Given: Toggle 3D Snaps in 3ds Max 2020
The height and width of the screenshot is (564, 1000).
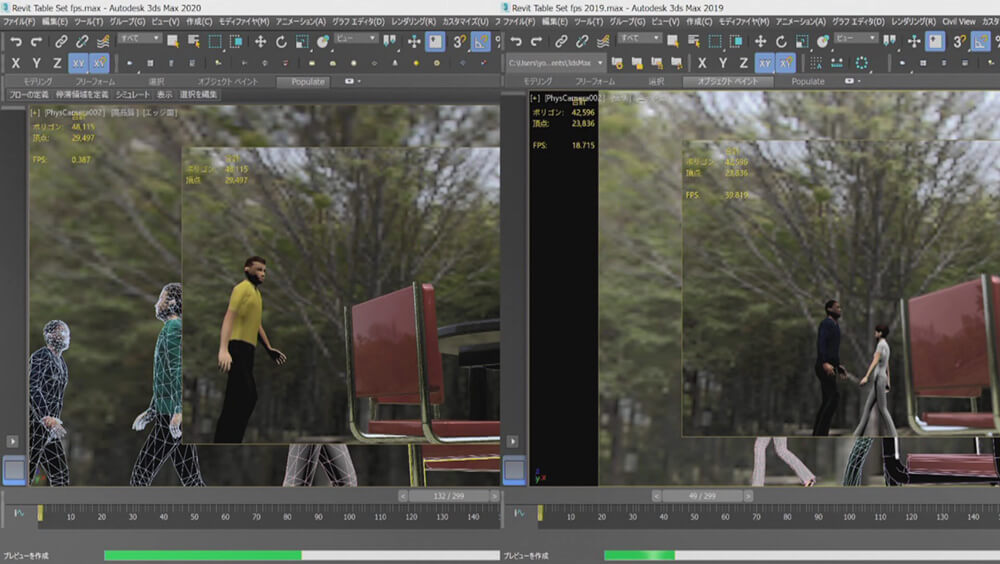Looking at the screenshot, I should click(x=460, y=42).
